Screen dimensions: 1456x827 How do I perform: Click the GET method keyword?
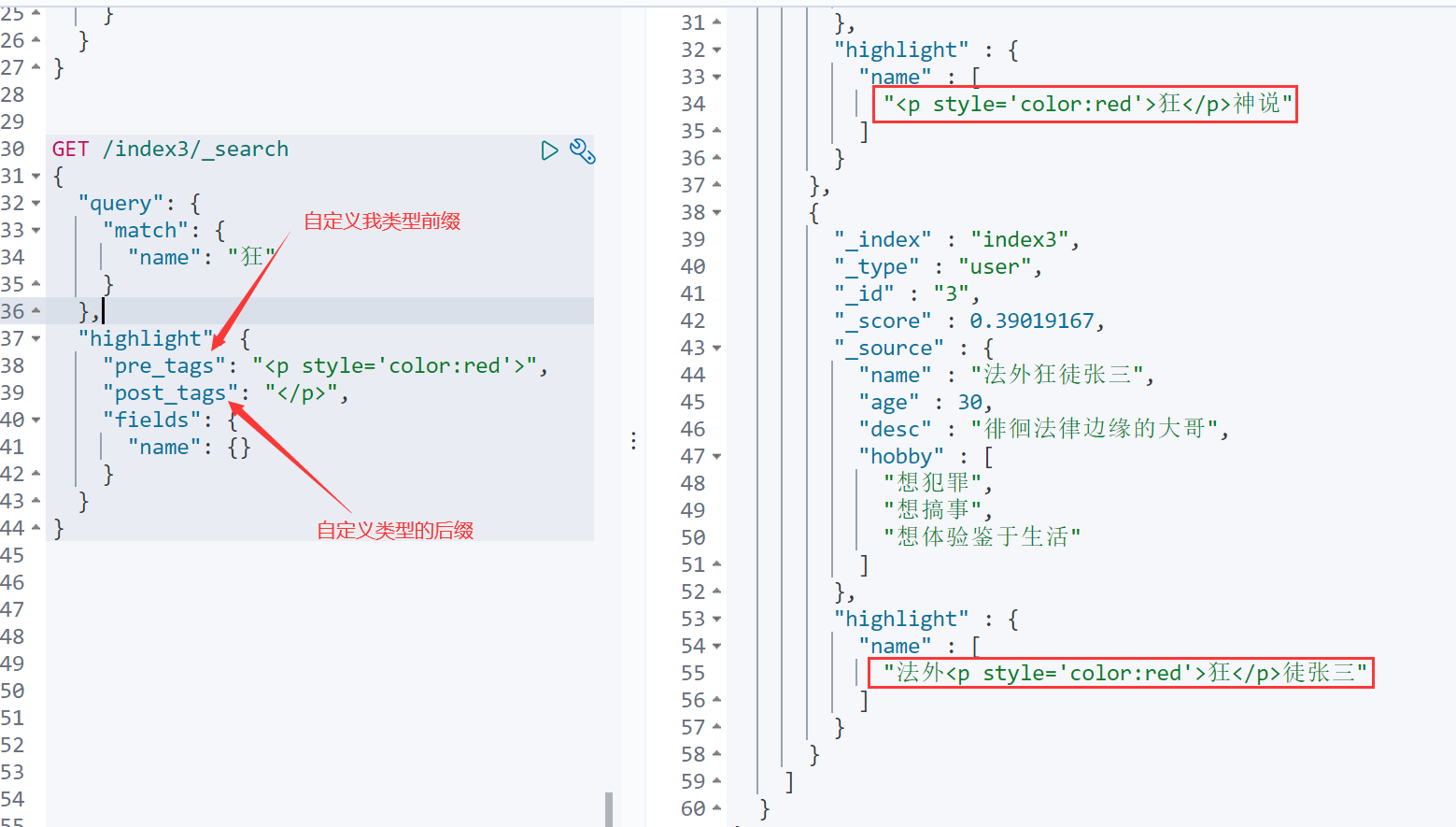pyautogui.click(x=71, y=150)
